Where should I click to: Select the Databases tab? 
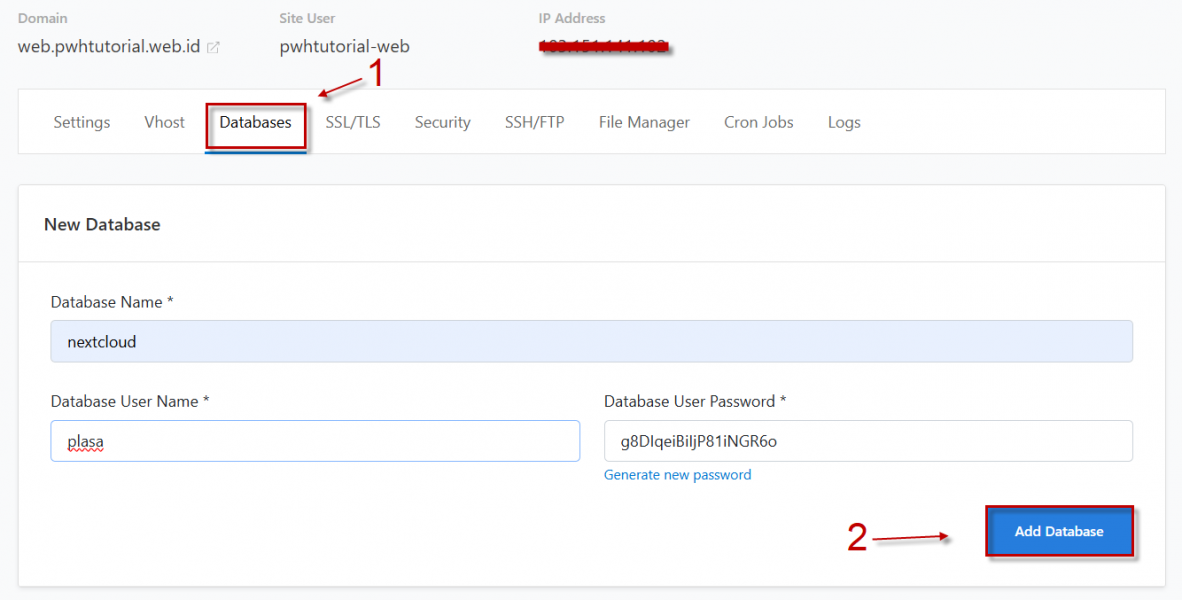tap(256, 122)
